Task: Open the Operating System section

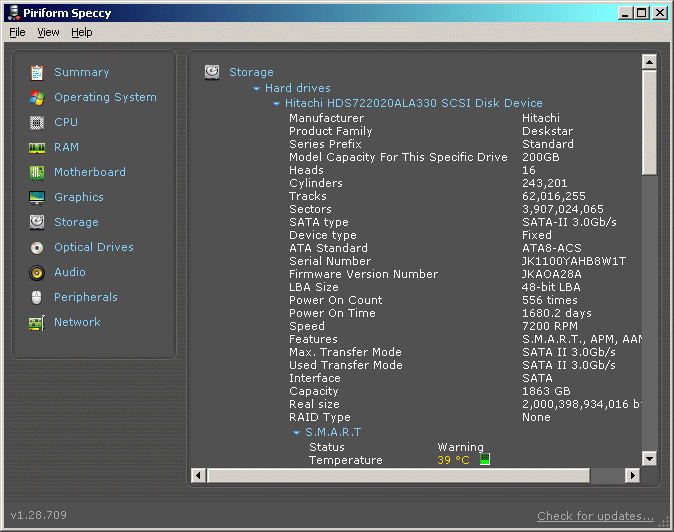Action: (105, 97)
